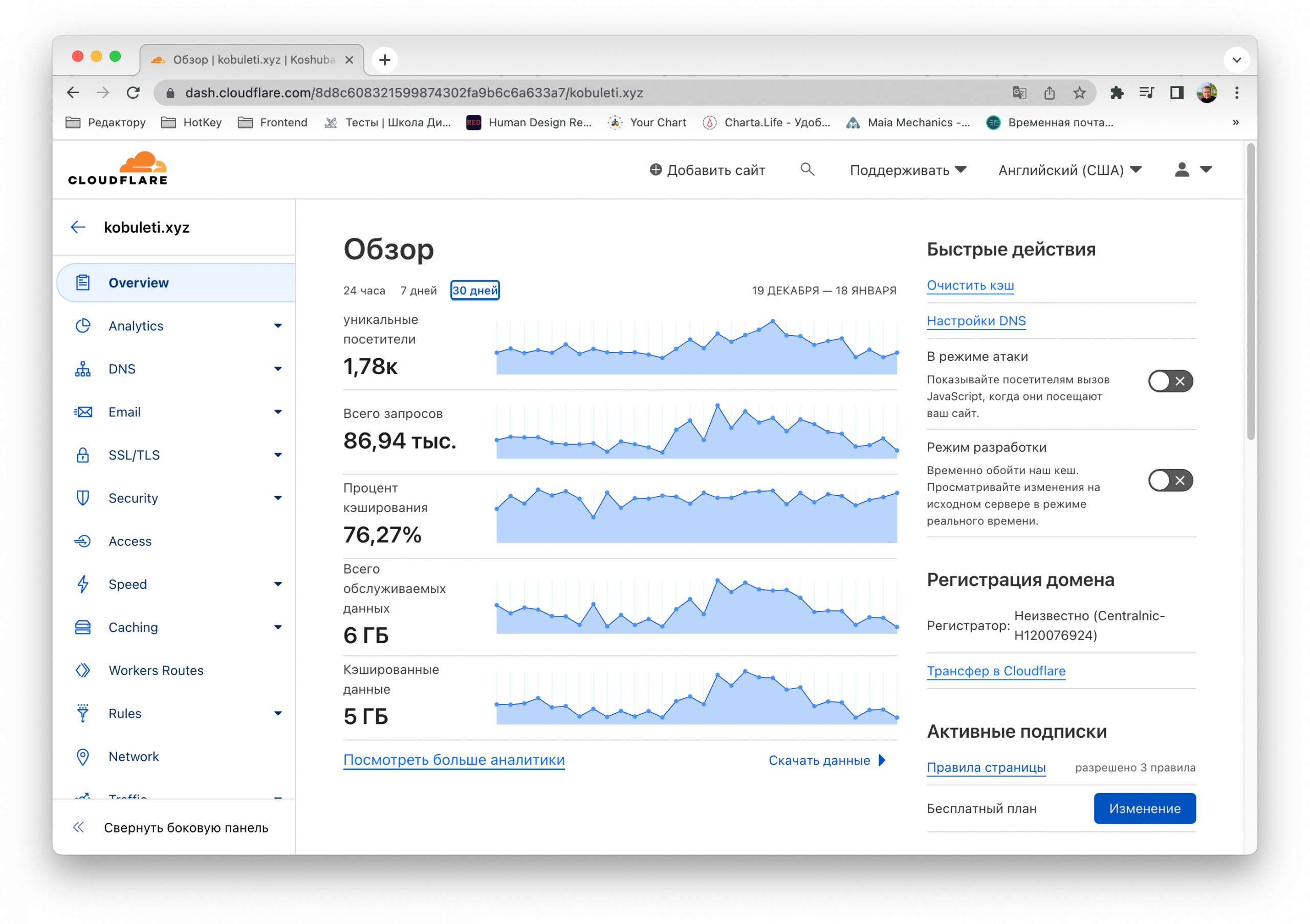Click Свернуть боковую панель text
The height and width of the screenshot is (924, 1310).
[185, 828]
